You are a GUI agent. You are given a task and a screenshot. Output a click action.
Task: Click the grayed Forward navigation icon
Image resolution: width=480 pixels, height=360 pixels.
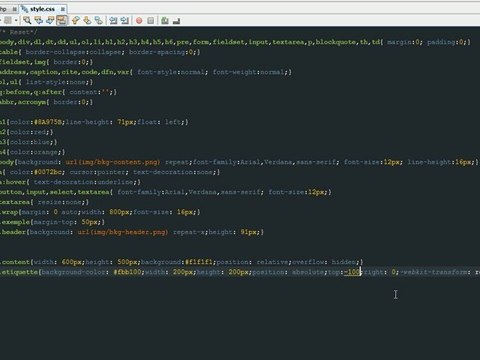coord(7,21)
